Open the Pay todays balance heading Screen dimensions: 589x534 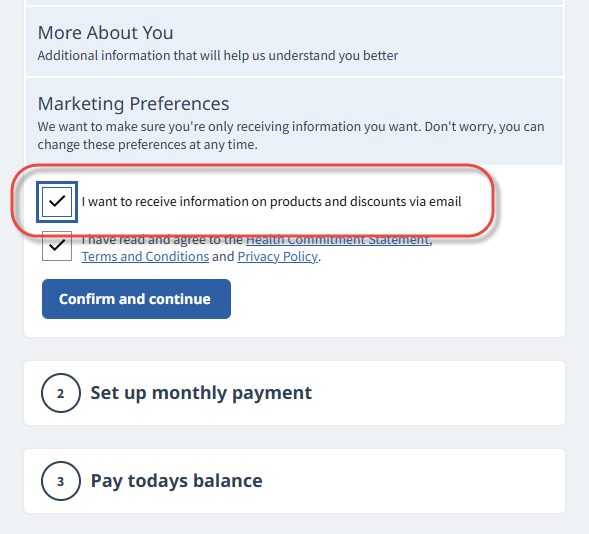coord(177,481)
